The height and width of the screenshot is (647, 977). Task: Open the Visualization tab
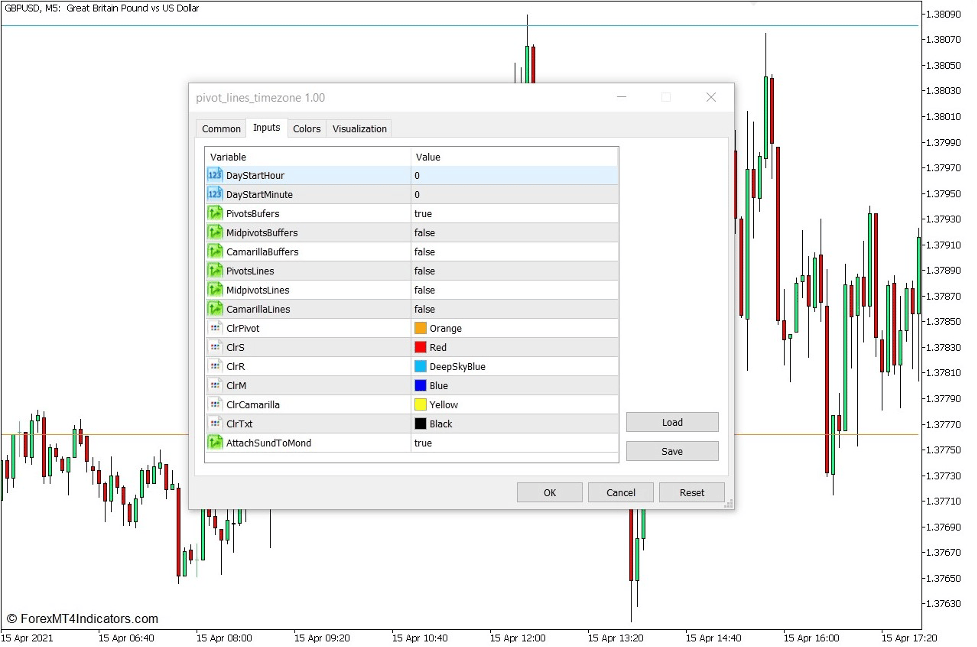coord(359,128)
